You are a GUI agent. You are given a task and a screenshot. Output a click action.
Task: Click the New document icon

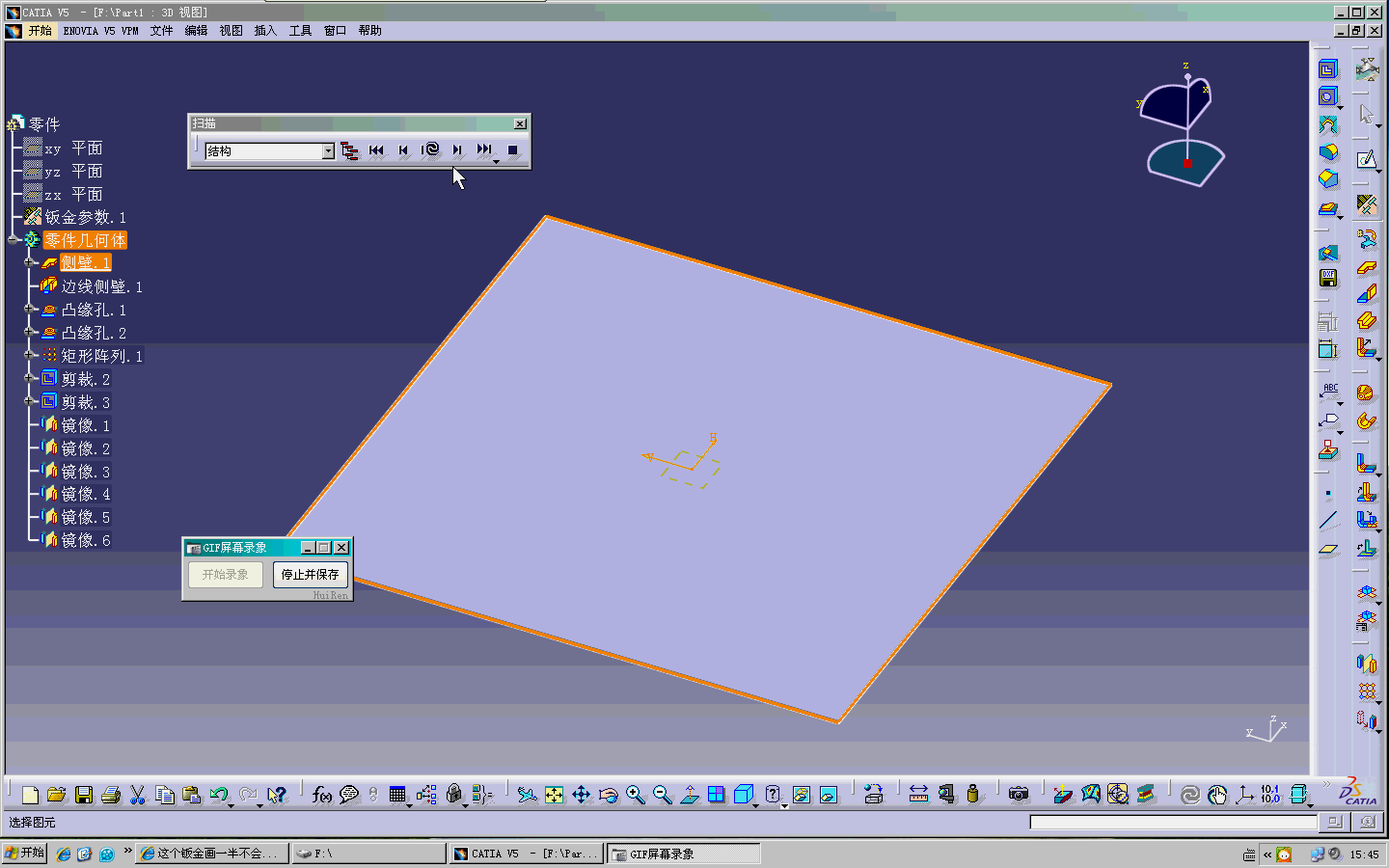pos(30,795)
